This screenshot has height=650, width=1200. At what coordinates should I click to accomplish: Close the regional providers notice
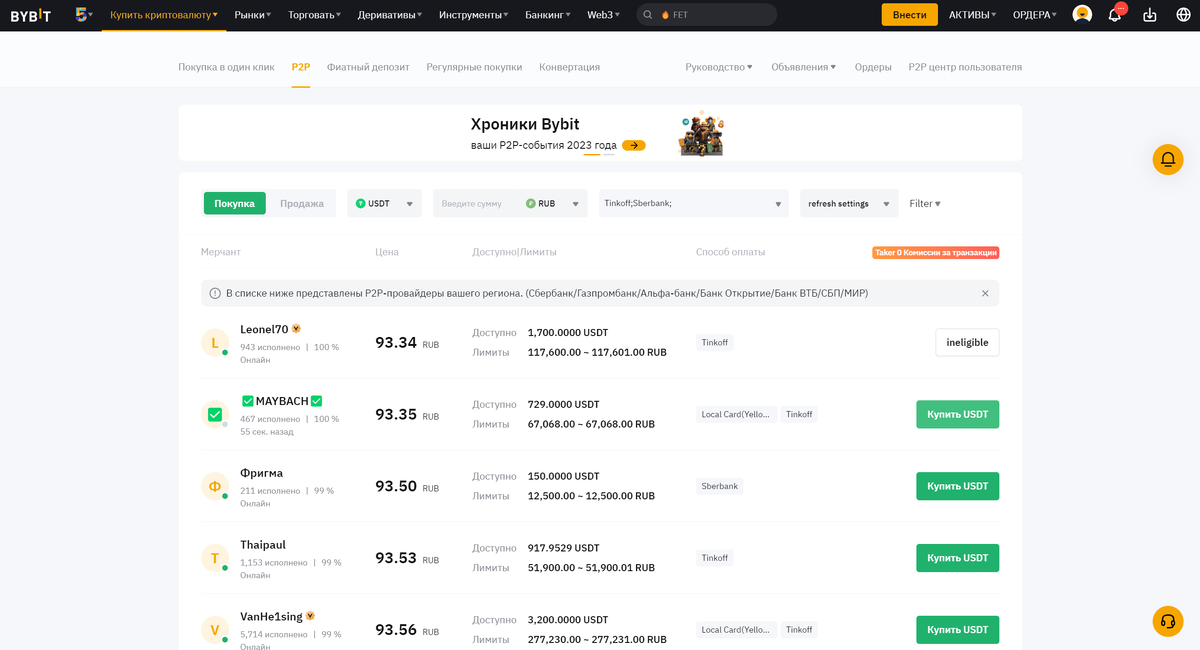coord(985,293)
